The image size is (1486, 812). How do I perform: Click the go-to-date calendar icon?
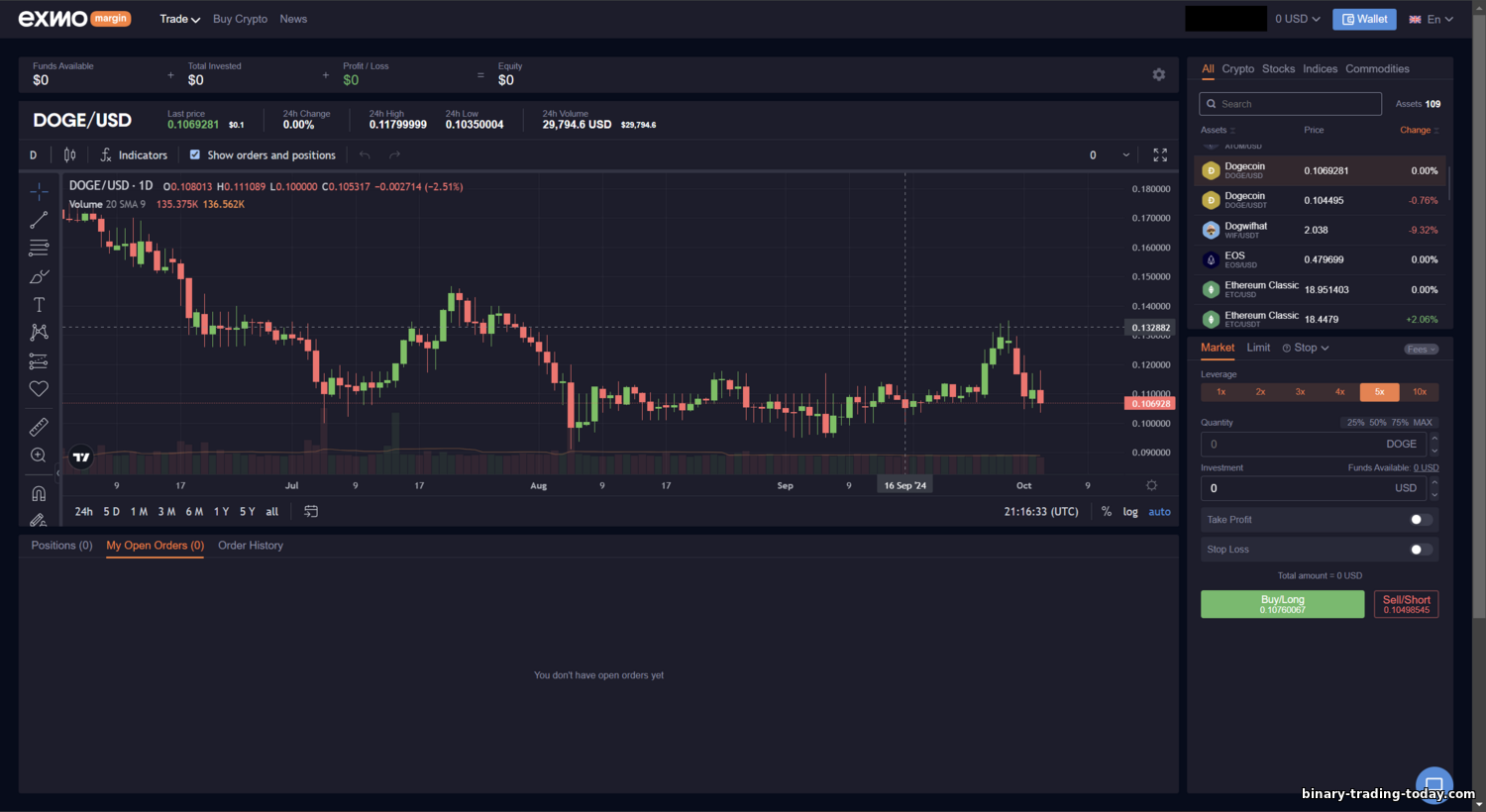click(x=311, y=511)
